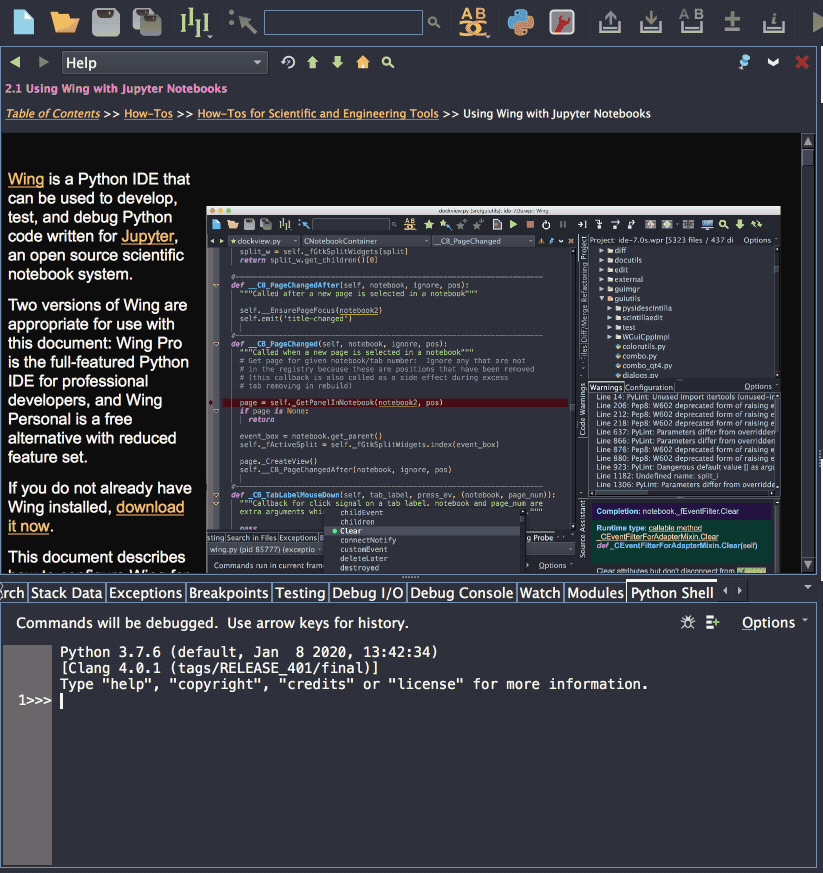Open the Table of Contents link
Screen dimensions: 823x873
coord(53,114)
